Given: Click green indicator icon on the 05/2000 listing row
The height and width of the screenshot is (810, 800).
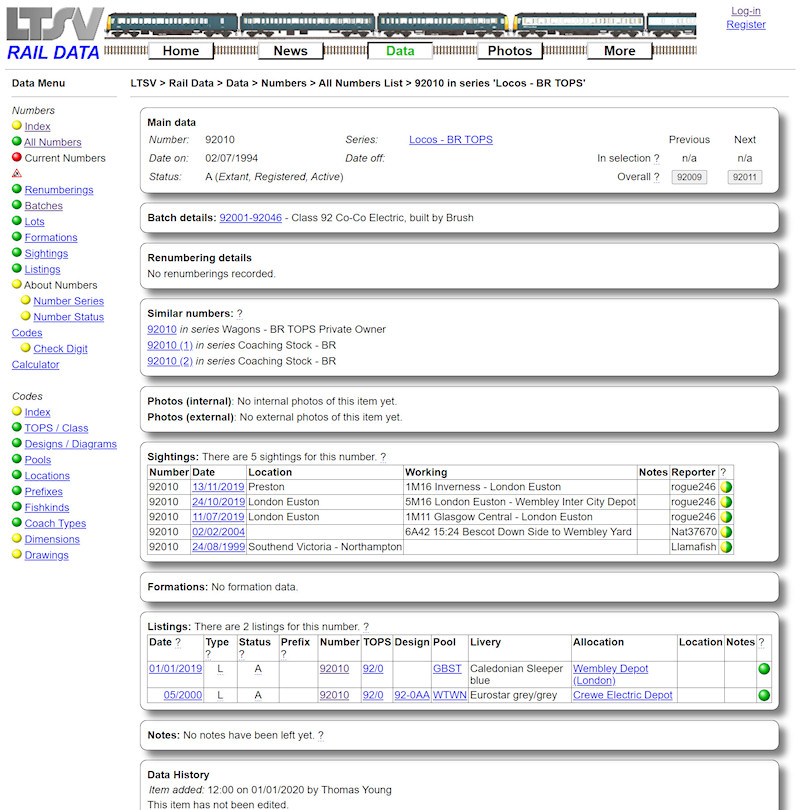Looking at the screenshot, I should pos(762,694).
